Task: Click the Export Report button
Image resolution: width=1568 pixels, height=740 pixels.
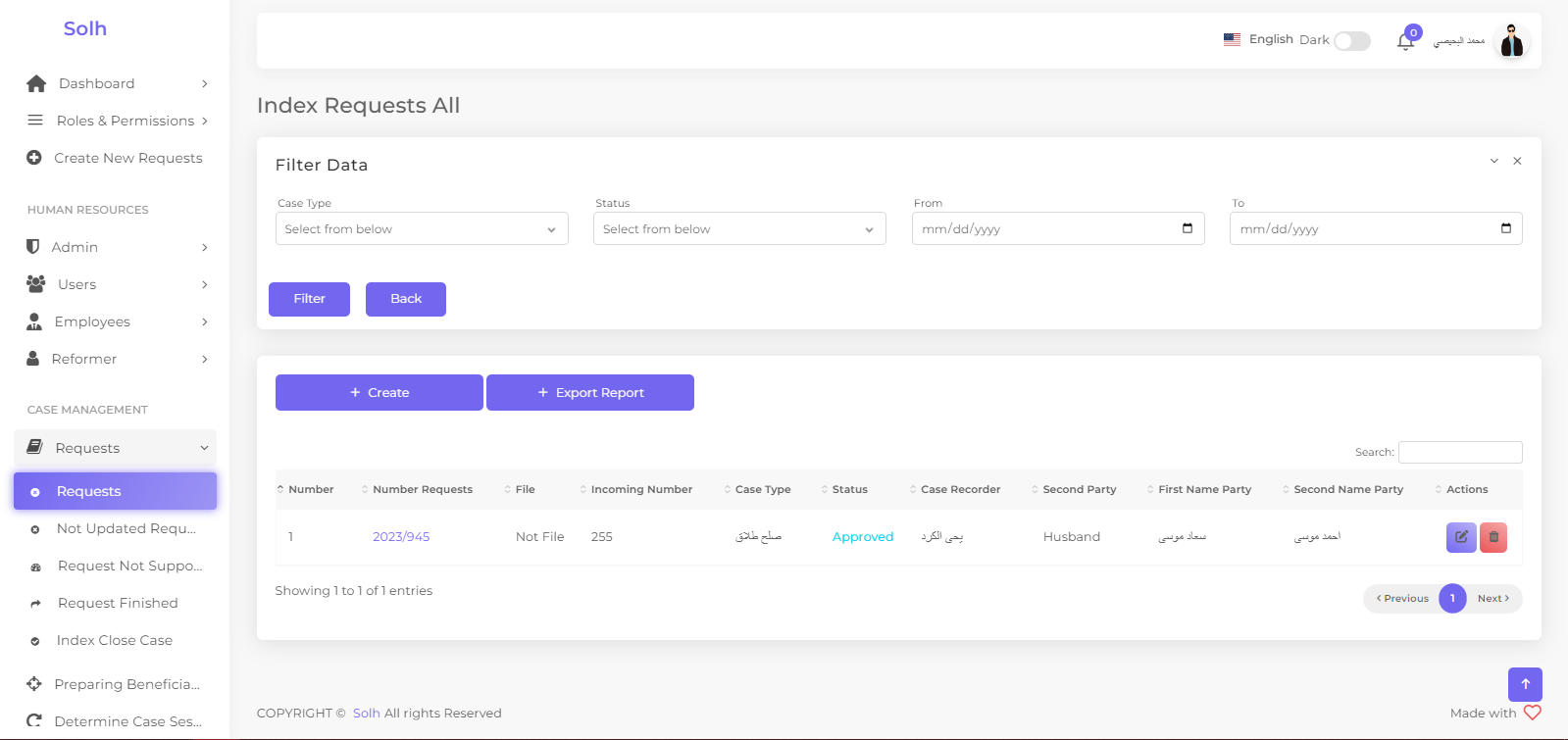Action: 590,393
